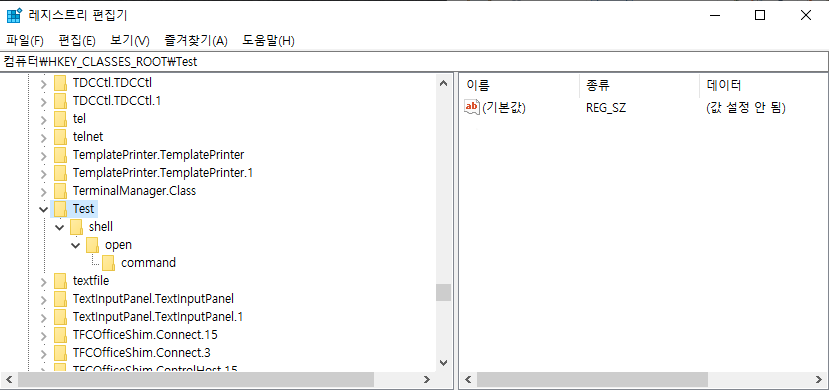The height and width of the screenshot is (390, 829).
Task: Select the telnet key label
Action: 88,137
